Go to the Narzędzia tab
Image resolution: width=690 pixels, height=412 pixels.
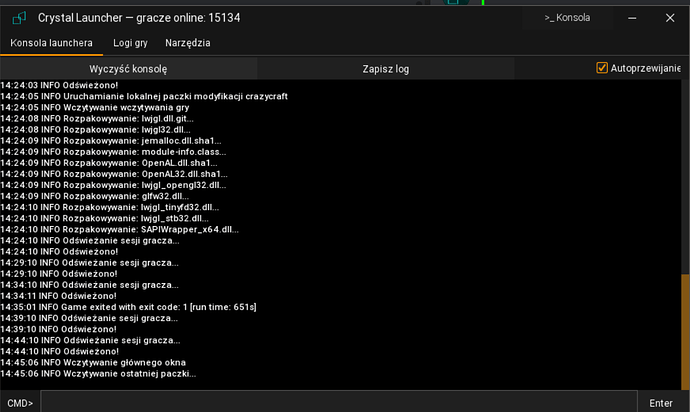[188, 43]
